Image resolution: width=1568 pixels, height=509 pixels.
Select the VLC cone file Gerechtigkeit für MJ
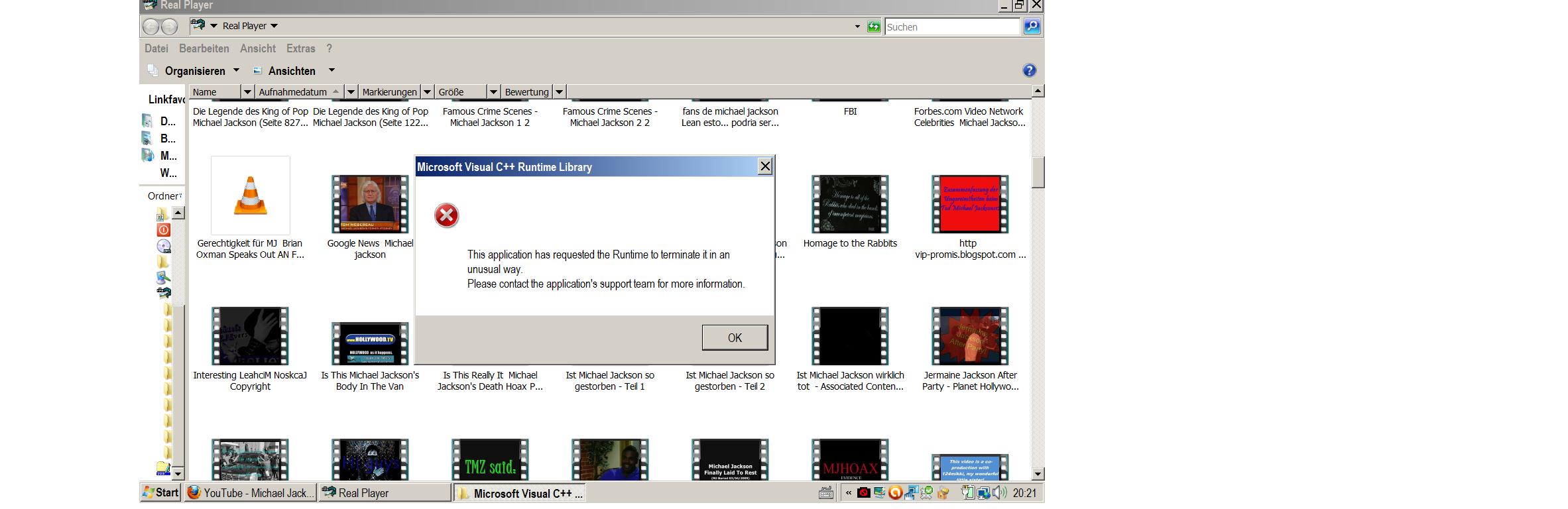click(250, 196)
